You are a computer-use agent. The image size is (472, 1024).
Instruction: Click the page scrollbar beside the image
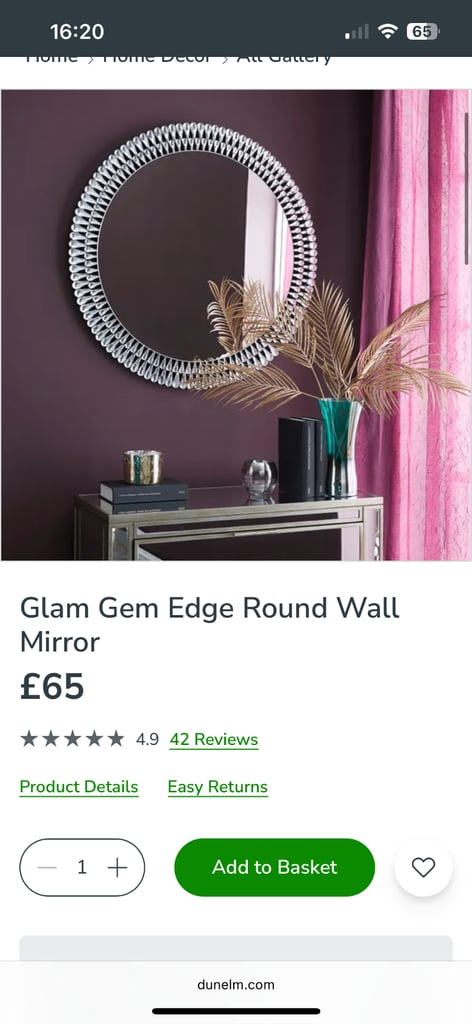[x=466, y=189]
